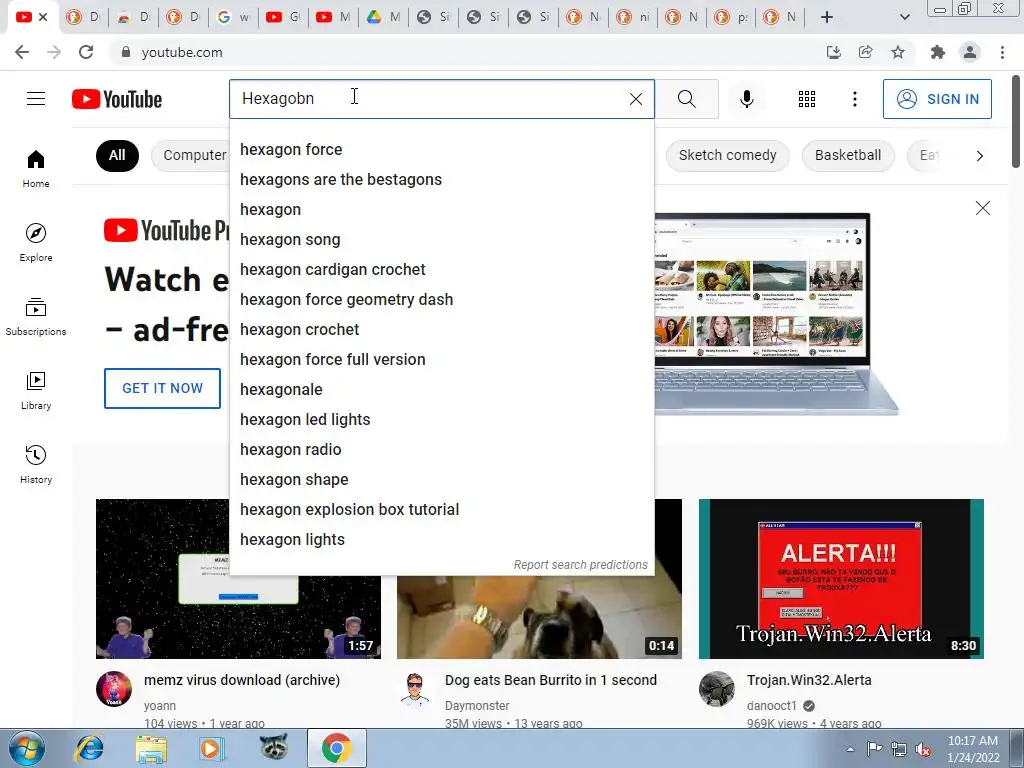Clear the search box with the X
Viewport: 1024px width, 768px height.
pos(635,99)
